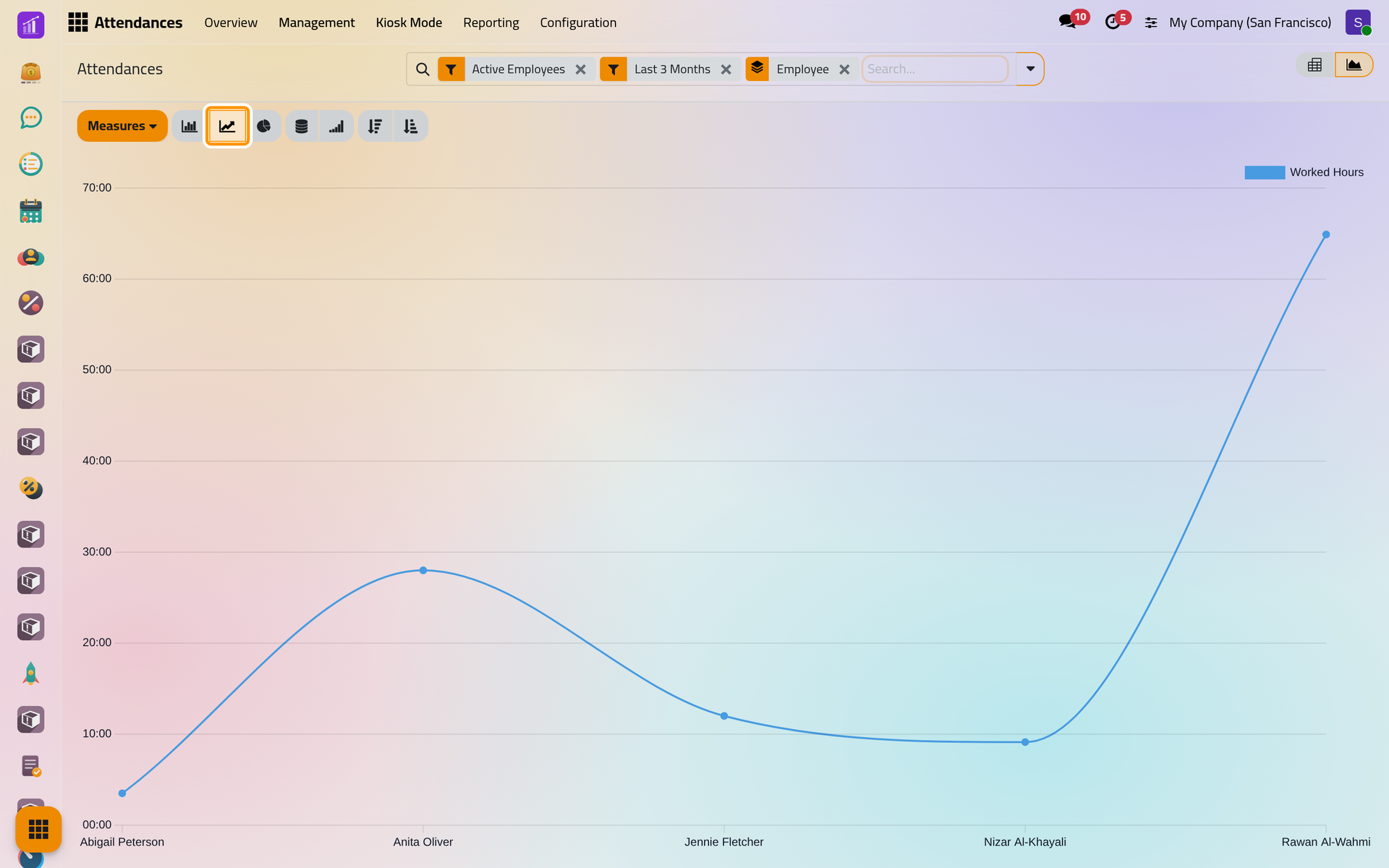Select the pie chart icon

(264, 126)
